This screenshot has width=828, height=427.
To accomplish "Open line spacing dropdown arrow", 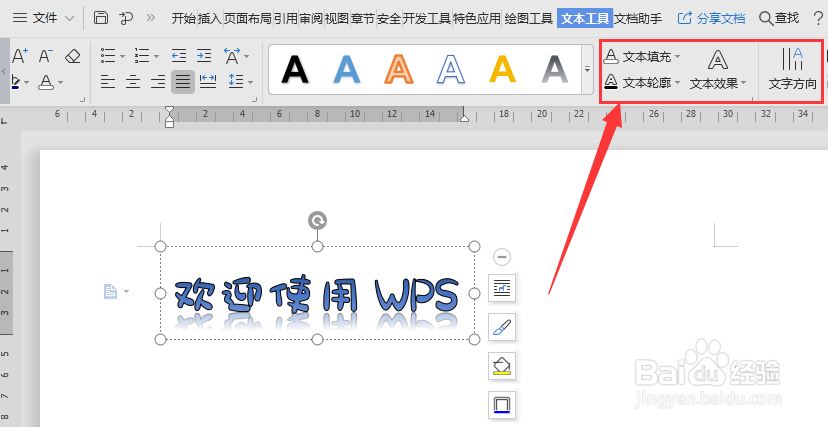I will (250, 82).
